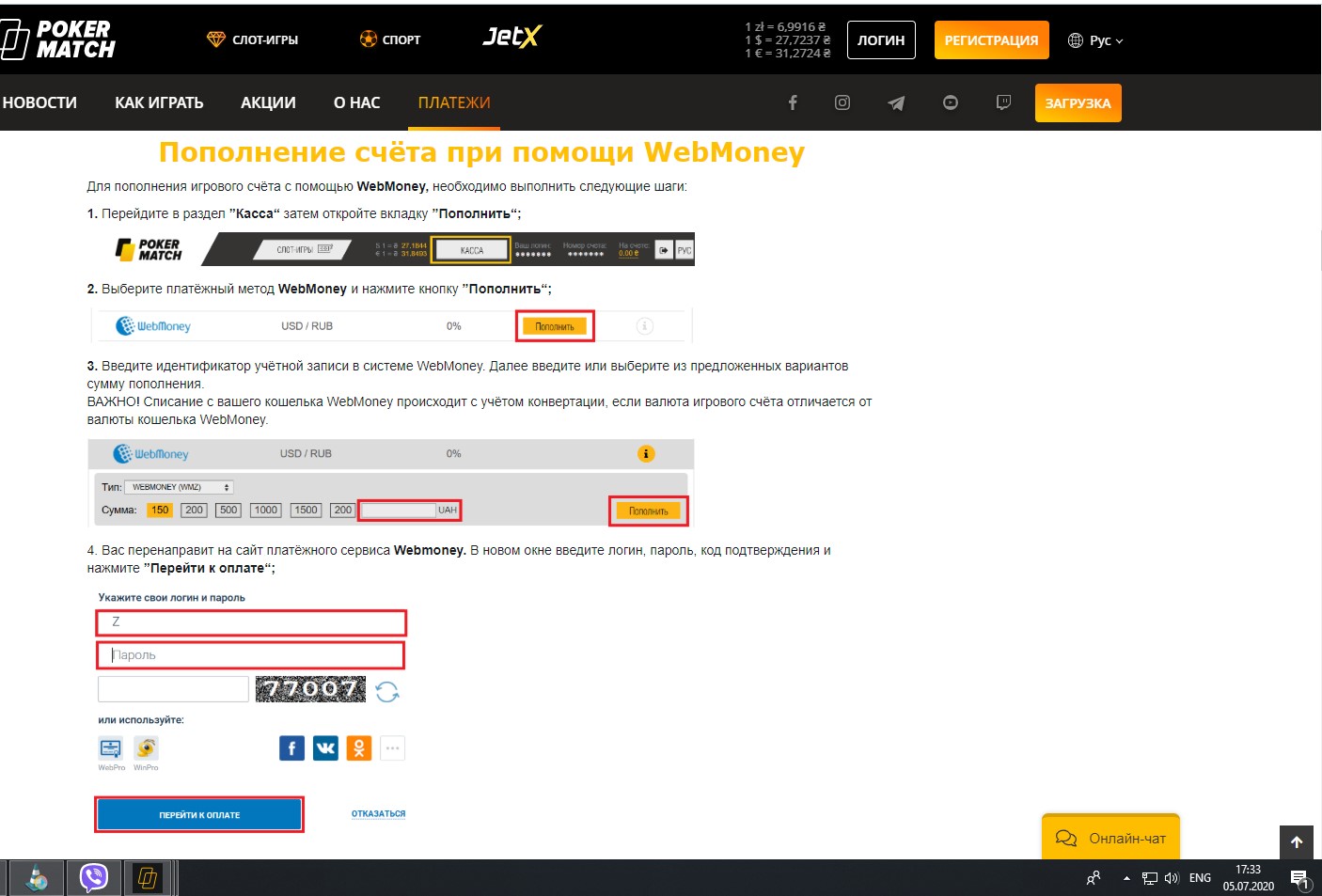Click the three-dots more login options icon
The image size is (1322, 896).
coord(393,748)
